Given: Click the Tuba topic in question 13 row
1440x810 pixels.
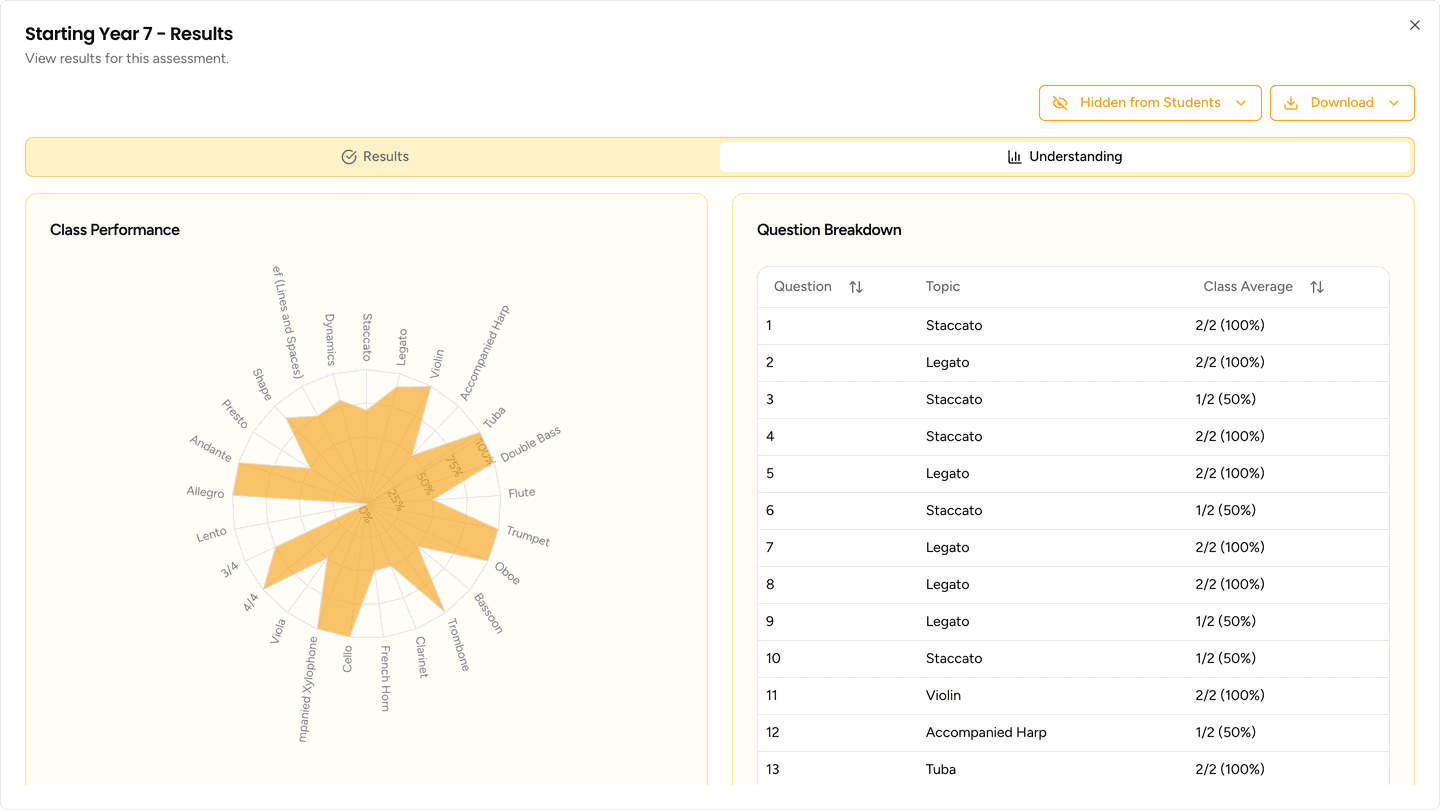Looking at the screenshot, I should [x=941, y=769].
